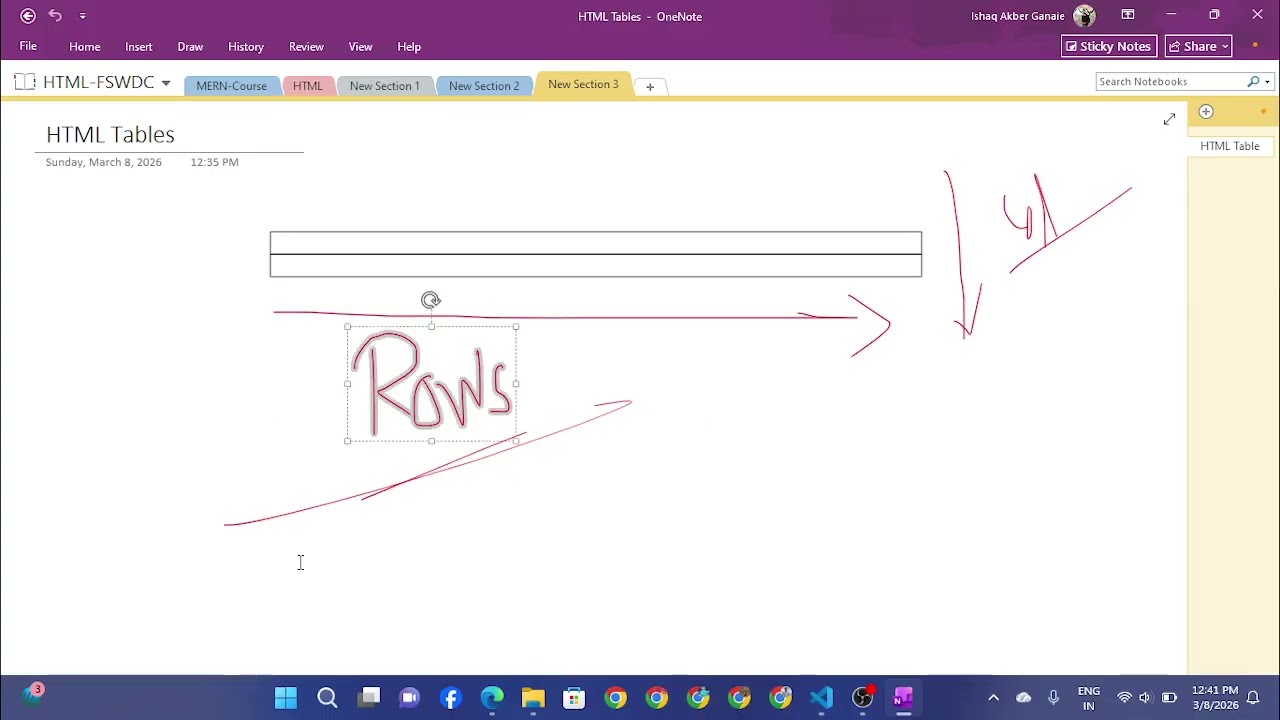The height and width of the screenshot is (720, 1280).
Task: Select the New Section 3 tab
Action: tap(583, 84)
